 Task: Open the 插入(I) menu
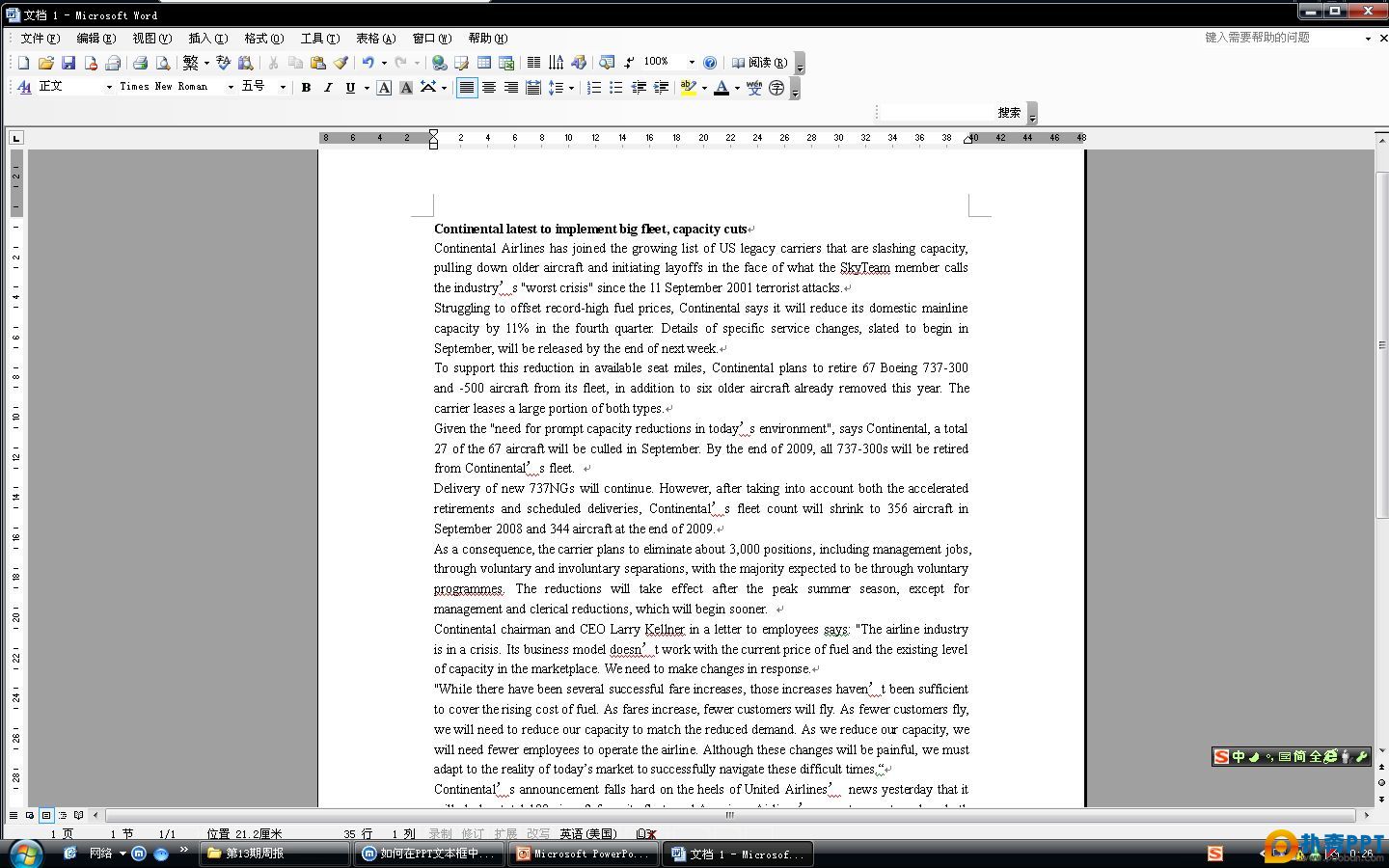pos(207,39)
